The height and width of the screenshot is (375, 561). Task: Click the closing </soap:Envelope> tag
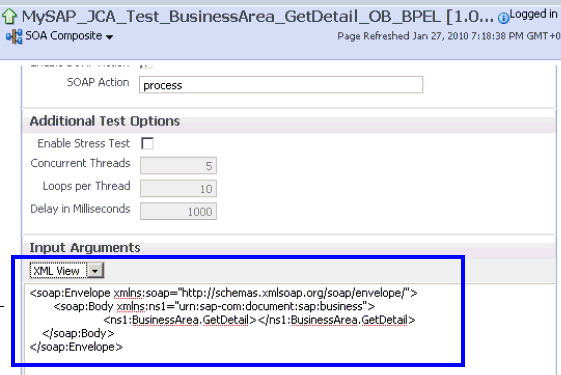point(76,347)
